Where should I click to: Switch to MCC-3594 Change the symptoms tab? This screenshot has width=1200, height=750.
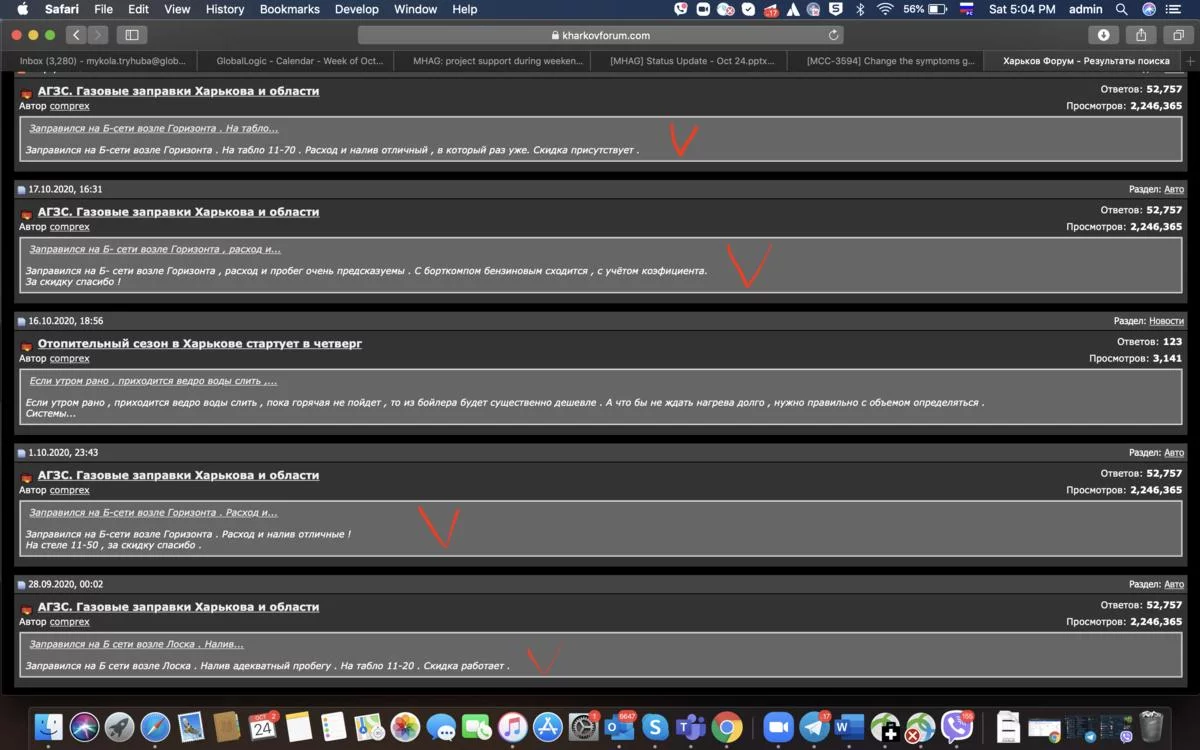890,61
